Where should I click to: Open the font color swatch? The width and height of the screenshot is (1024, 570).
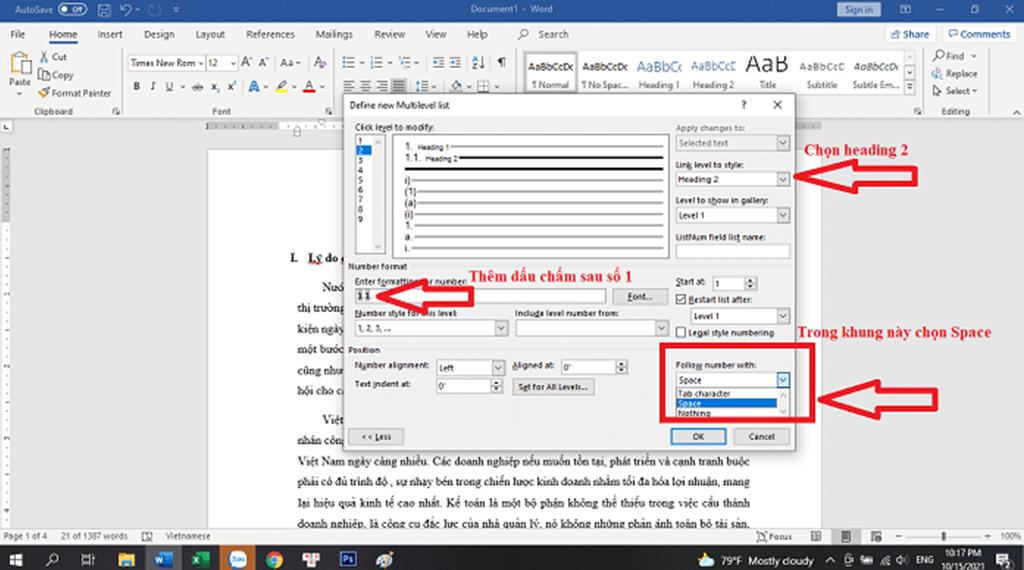pyautogui.click(x=309, y=87)
